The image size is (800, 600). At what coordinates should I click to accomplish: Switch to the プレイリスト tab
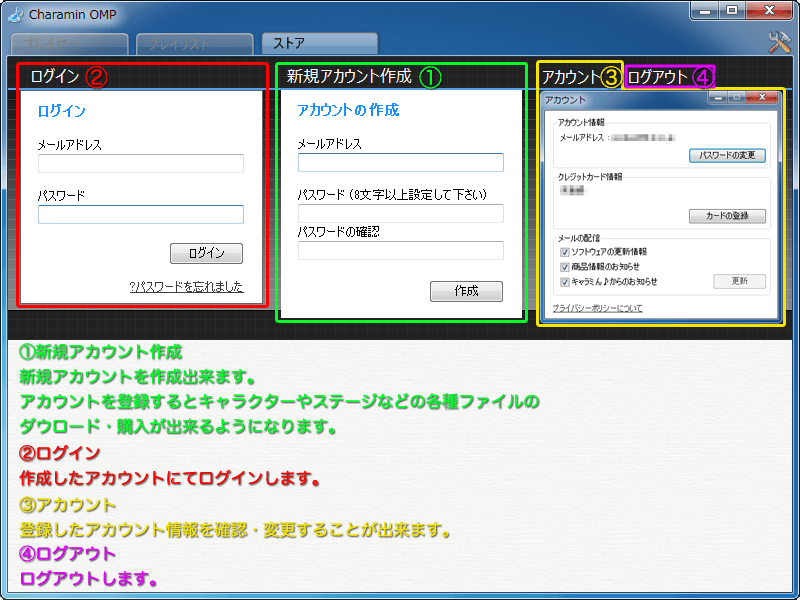point(194,44)
